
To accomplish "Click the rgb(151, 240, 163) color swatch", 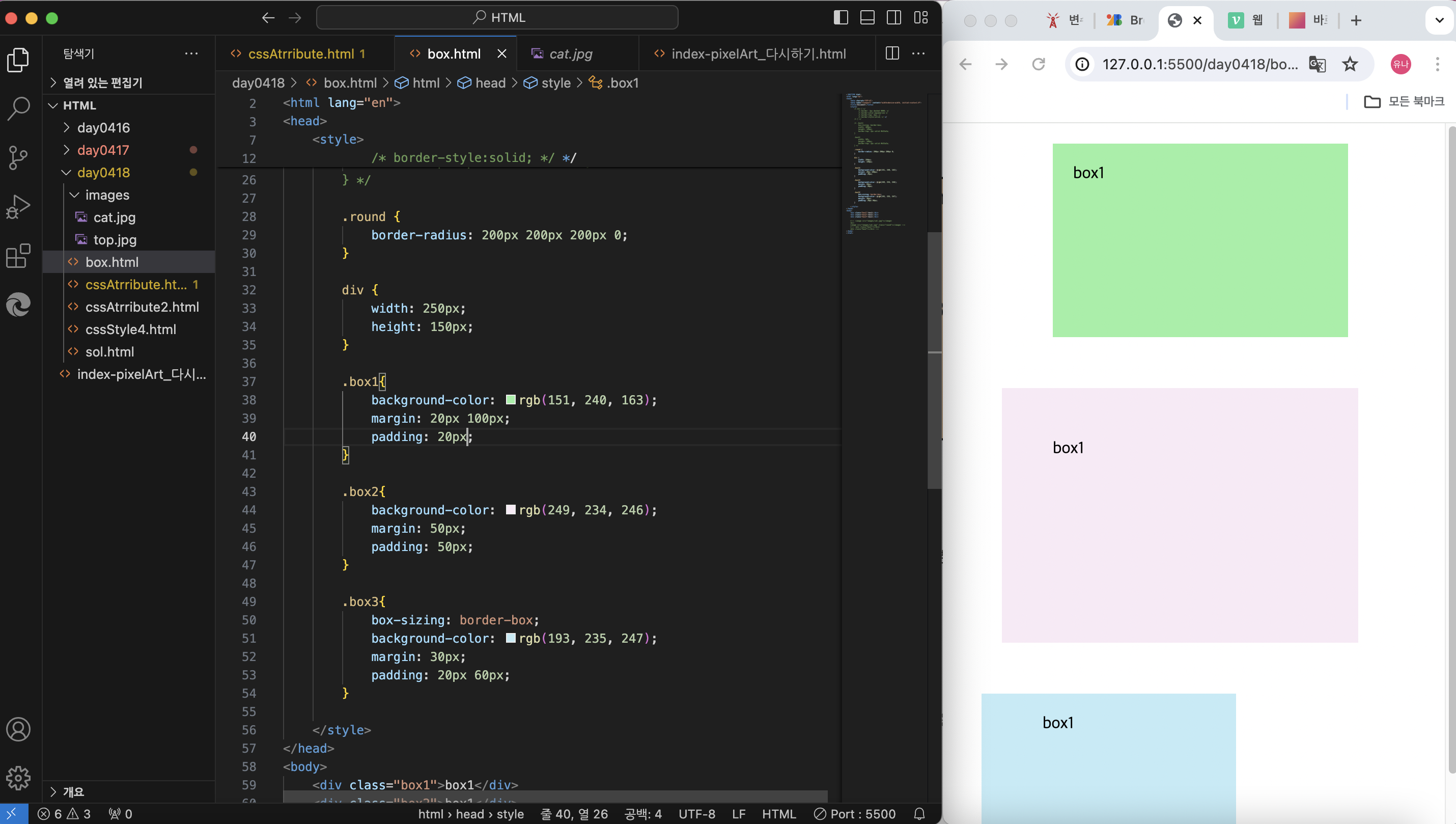I will click(510, 400).
